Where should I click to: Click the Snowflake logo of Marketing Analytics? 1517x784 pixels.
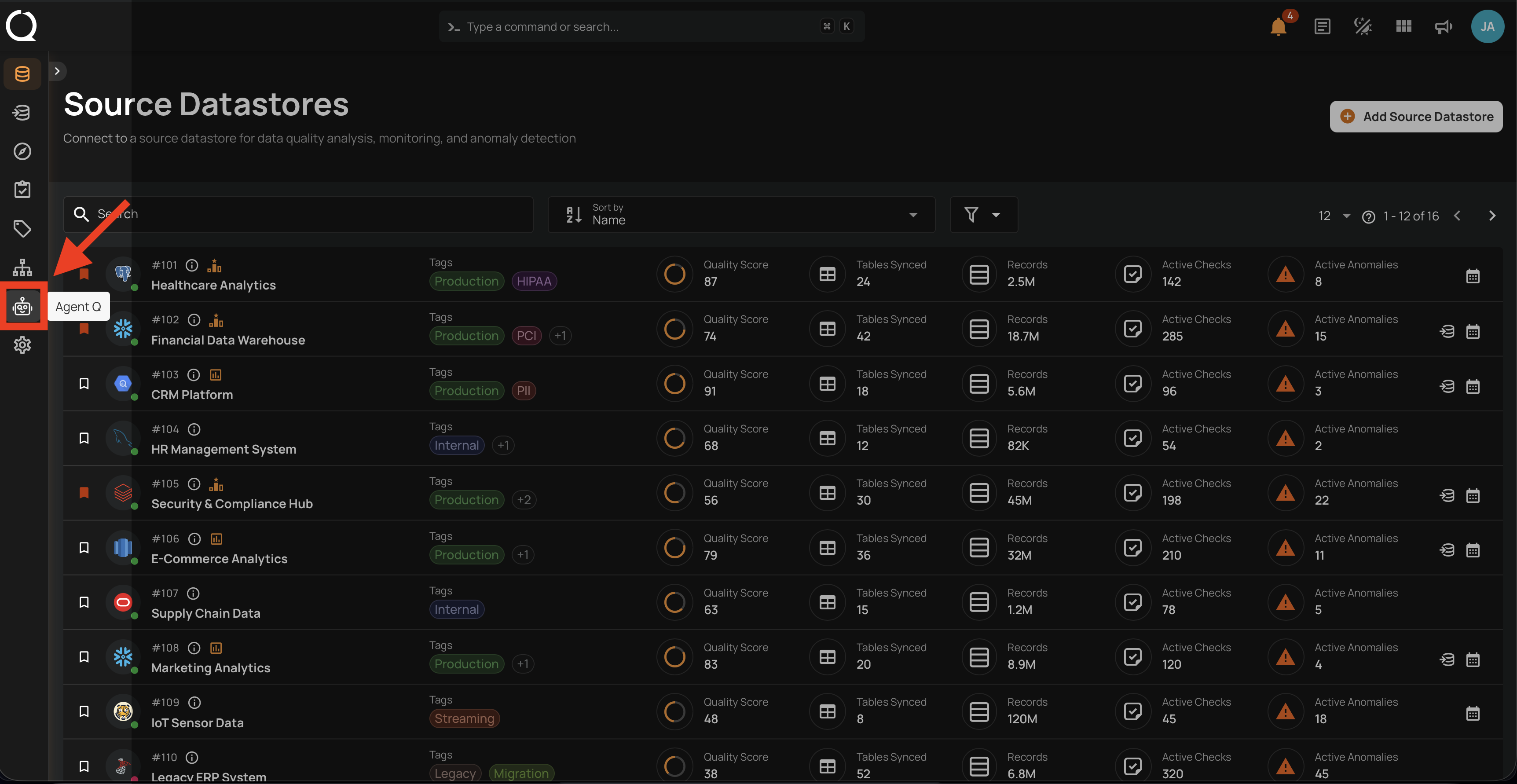point(122,657)
